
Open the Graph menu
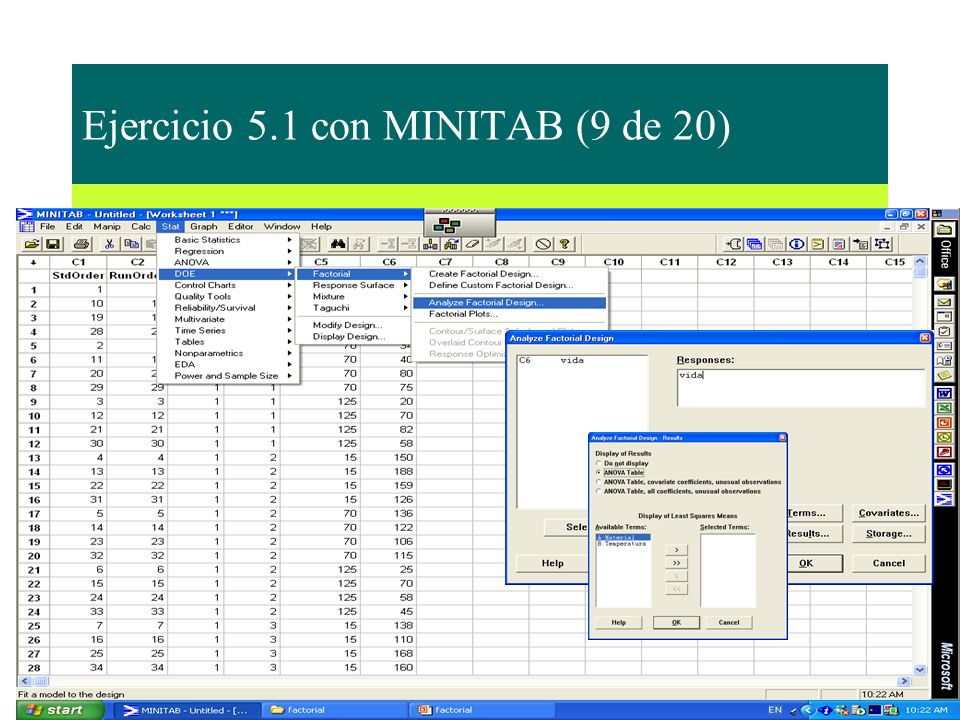pyautogui.click(x=204, y=227)
